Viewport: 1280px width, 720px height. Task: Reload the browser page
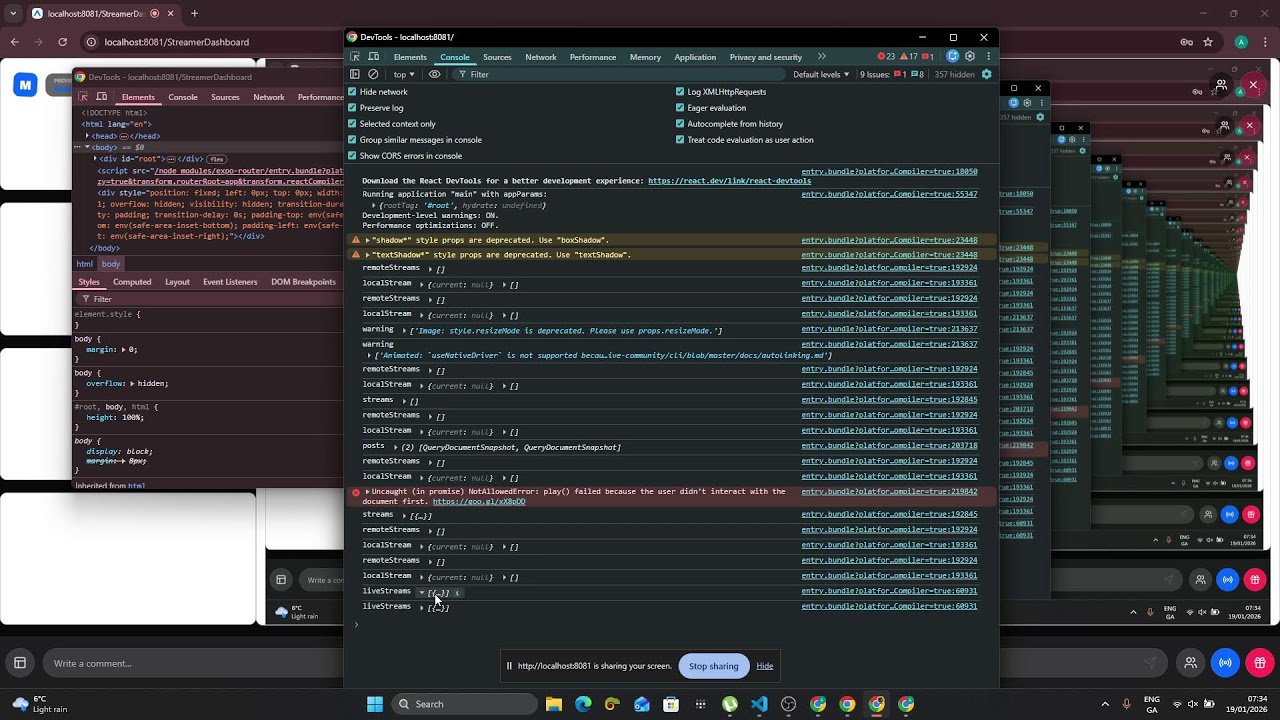(62, 42)
